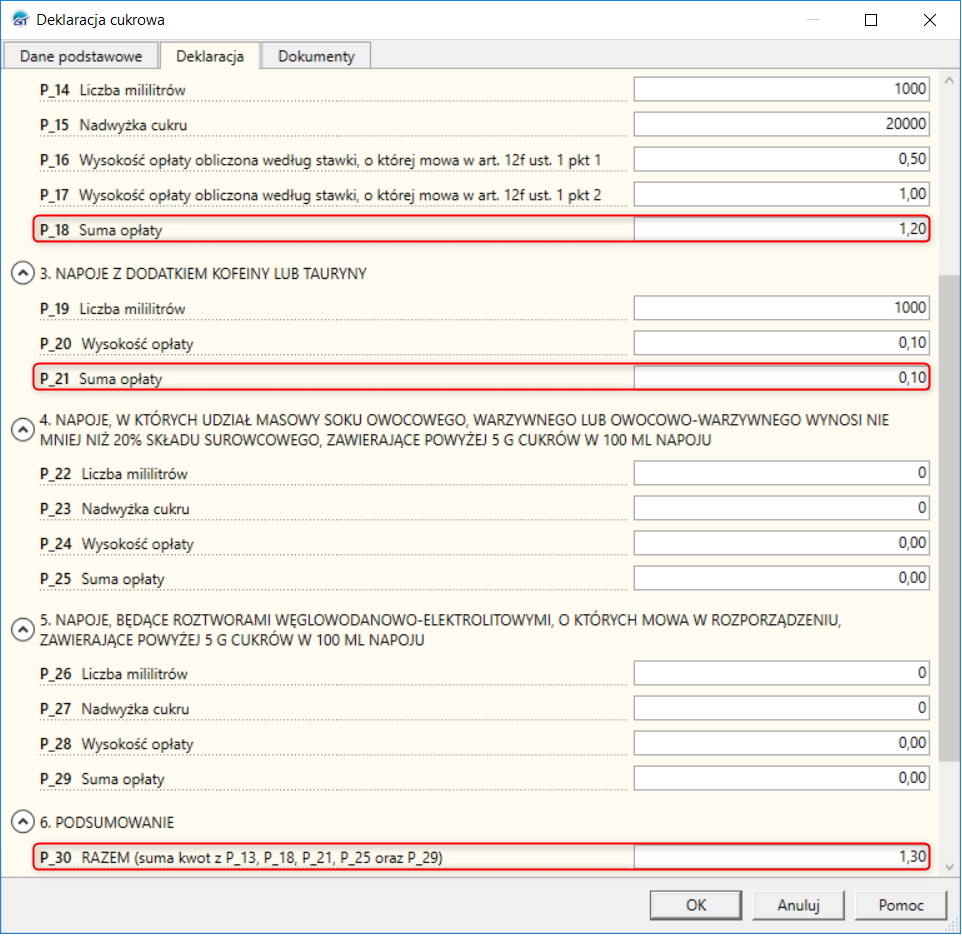962x936 pixels.
Task: Click the P_22 Liczba mililitrów field
Action: [x=782, y=473]
